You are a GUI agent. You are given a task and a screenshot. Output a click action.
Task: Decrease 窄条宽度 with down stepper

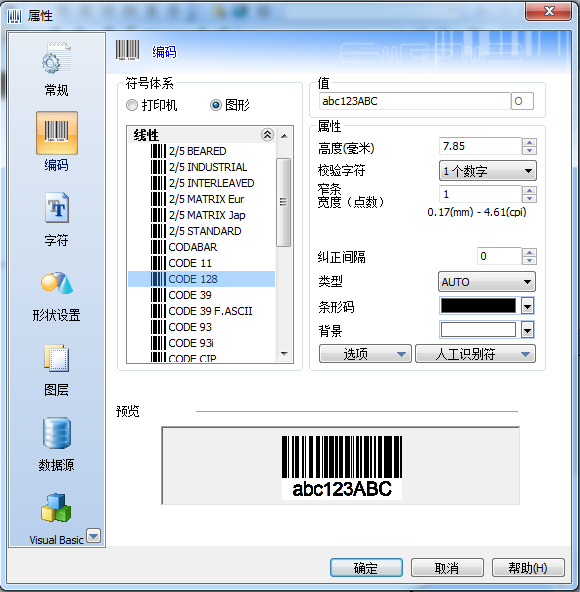(x=529, y=199)
